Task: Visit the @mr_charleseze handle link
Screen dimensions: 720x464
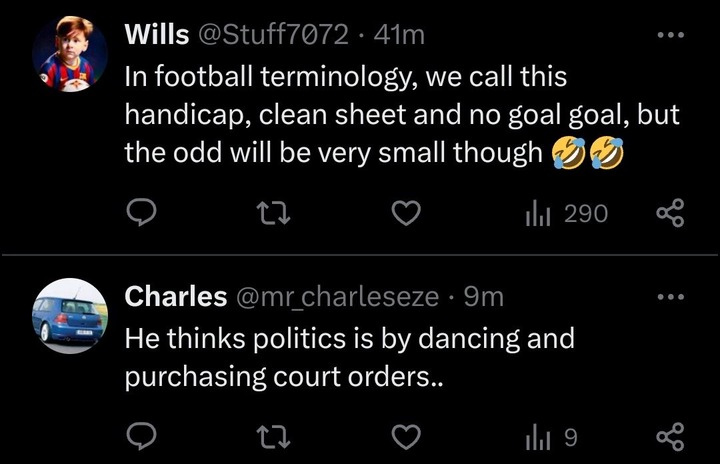Action: [x=337, y=297]
